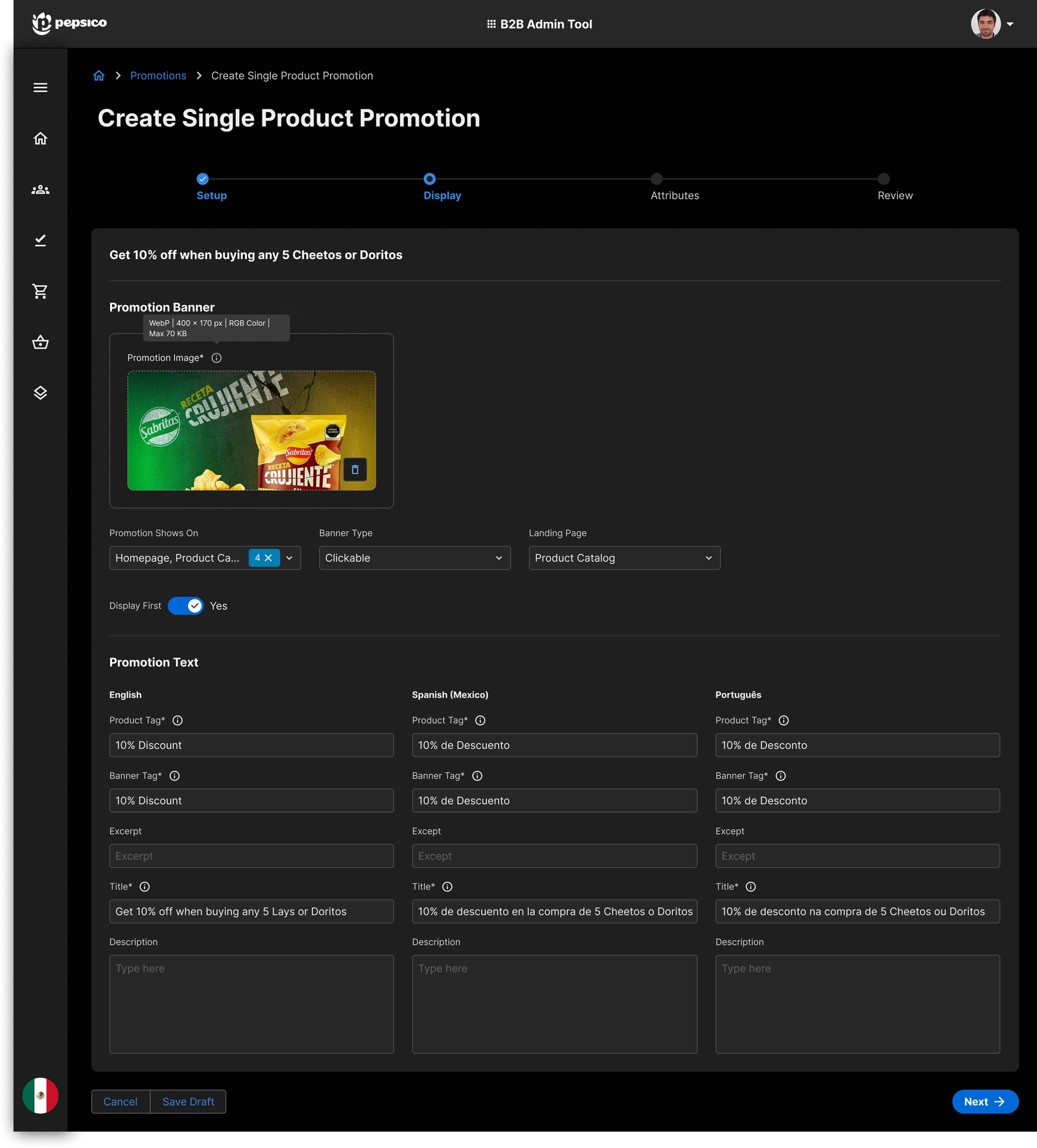This screenshot has width=1037, height=1148.
Task: Expand the user account dropdown arrow
Action: tap(1010, 25)
